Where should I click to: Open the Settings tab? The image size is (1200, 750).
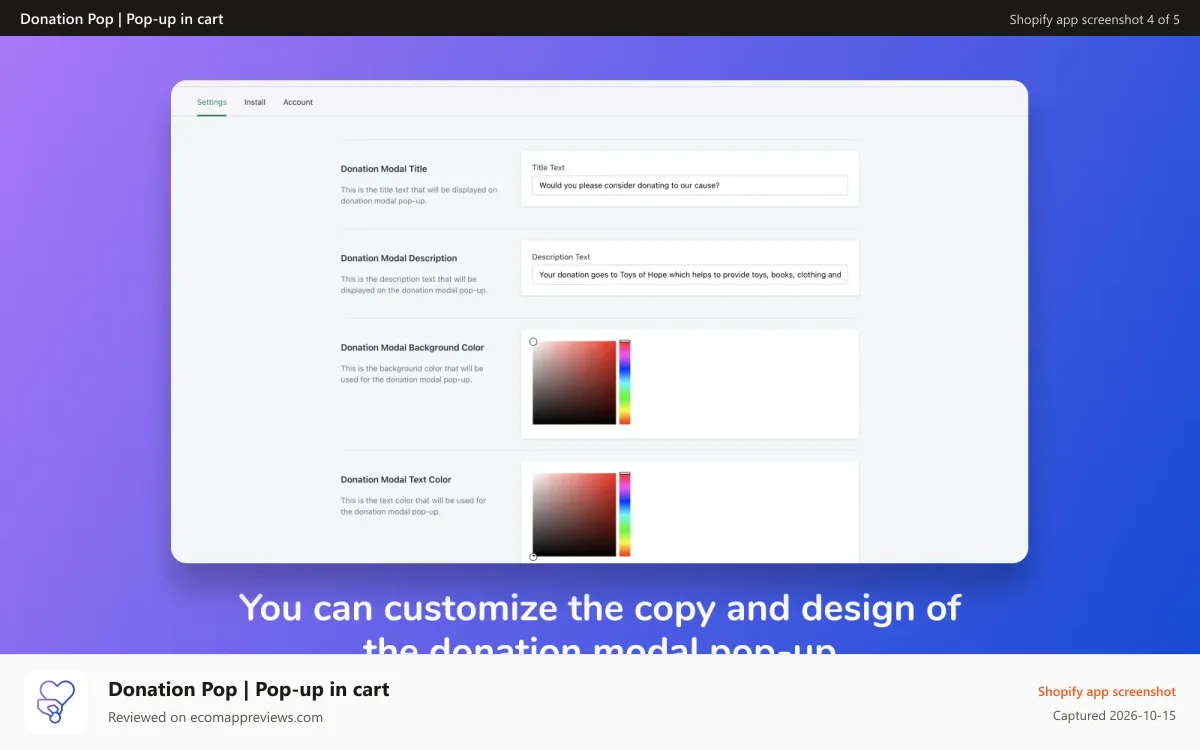(211, 102)
